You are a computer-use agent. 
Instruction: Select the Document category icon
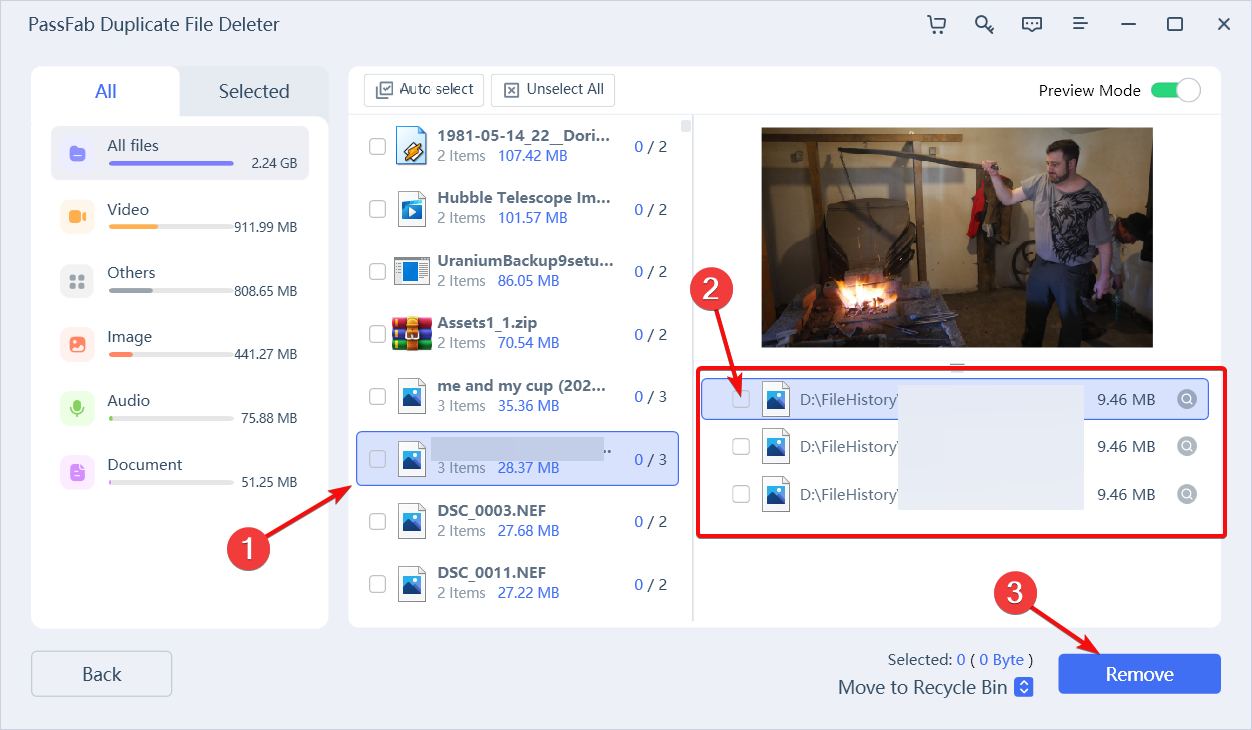click(77, 472)
